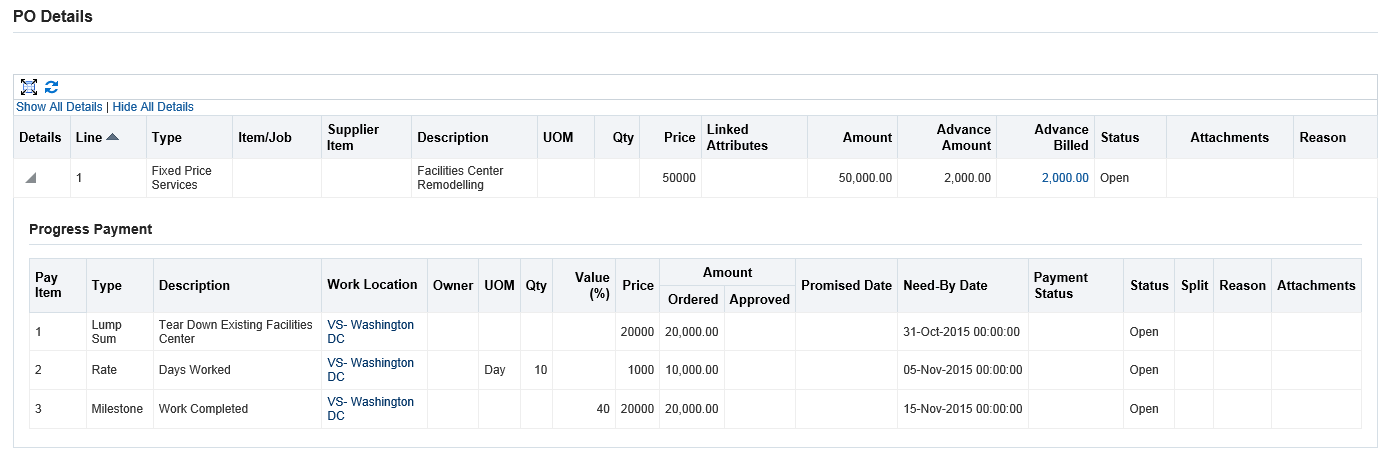Screen dimensions: 1384x468
Task: Click the maximize table (detach) icon
Action: coord(29,87)
